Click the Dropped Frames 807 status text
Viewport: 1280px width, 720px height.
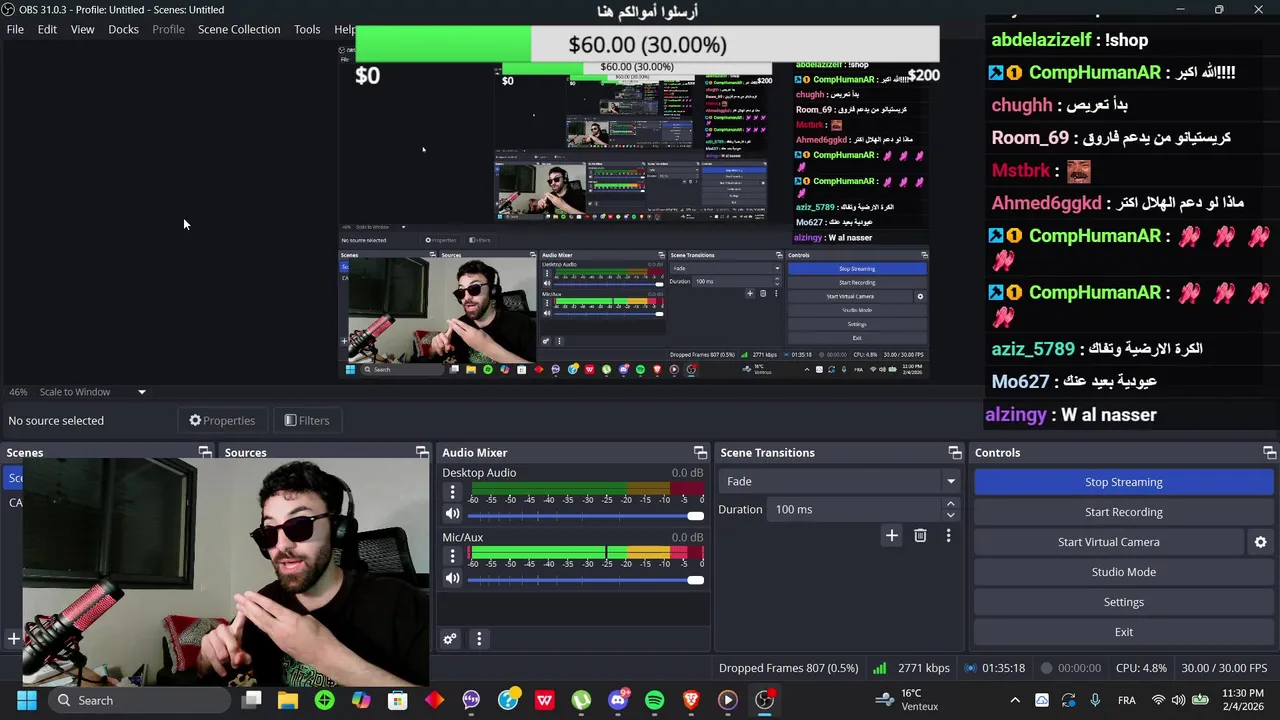pyautogui.click(x=788, y=668)
